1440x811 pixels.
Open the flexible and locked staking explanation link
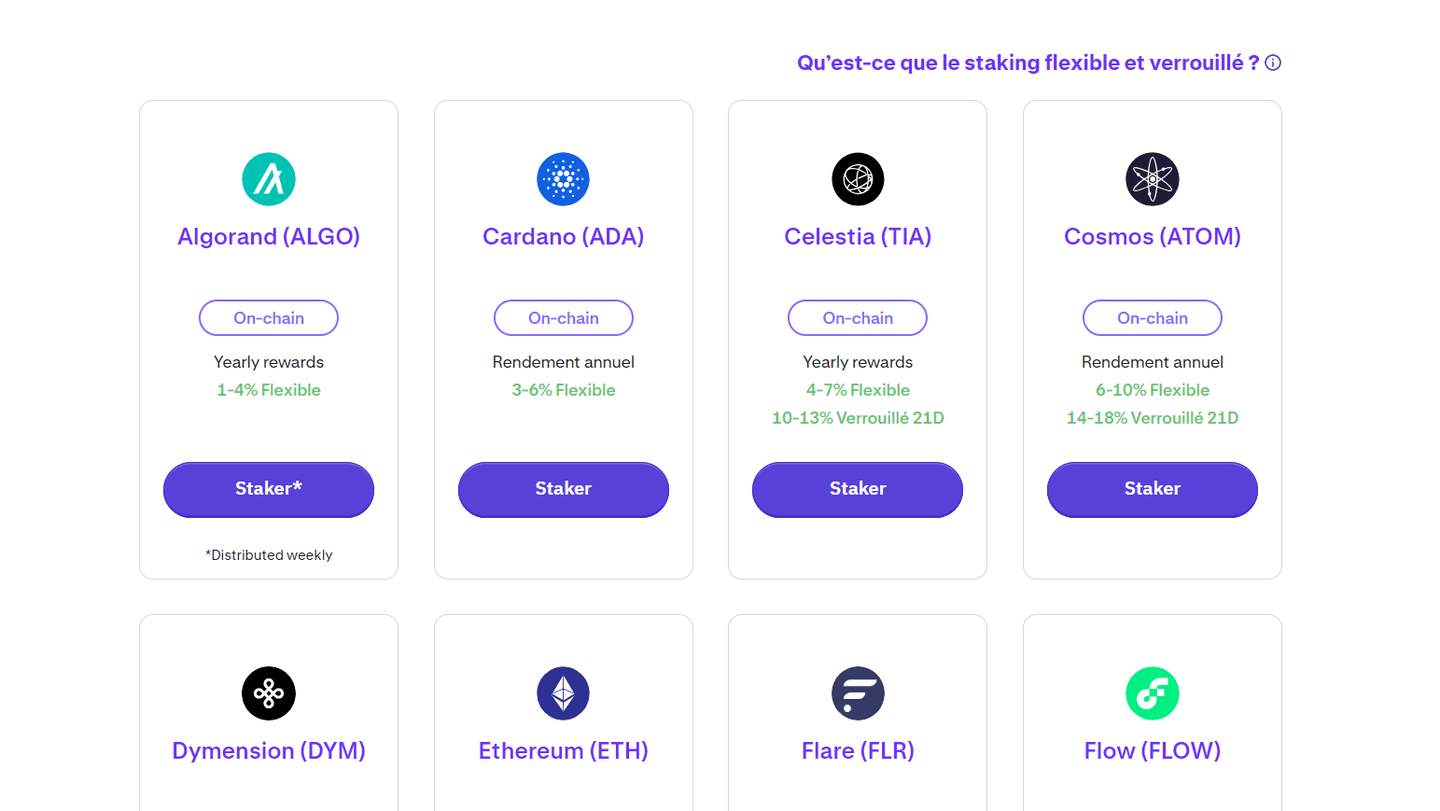coord(1027,63)
